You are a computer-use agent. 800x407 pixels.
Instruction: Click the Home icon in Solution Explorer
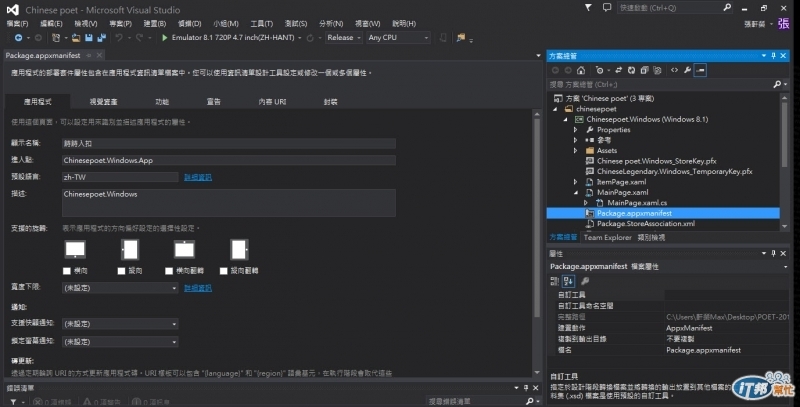[x=581, y=70]
